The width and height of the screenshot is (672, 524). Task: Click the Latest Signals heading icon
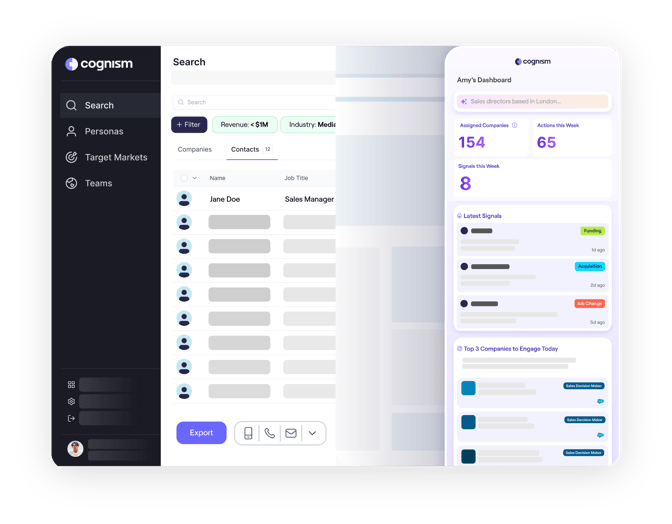pos(459,216)
